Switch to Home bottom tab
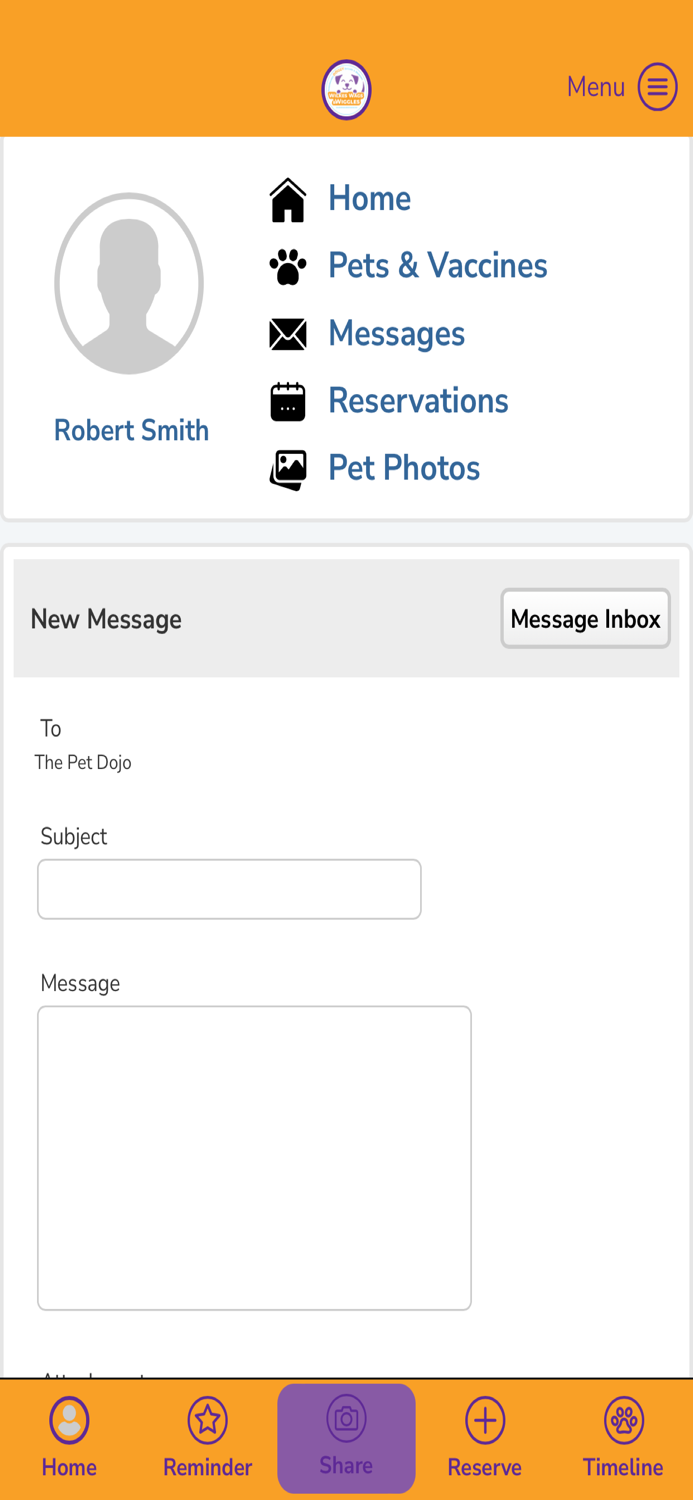This screenshot has width=693, height=1500. [x=69, y=1438]
